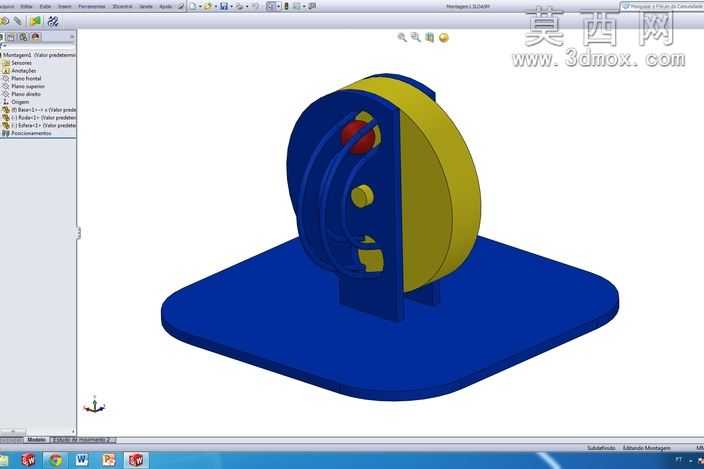Switch to the ConfigurationManager panel tab icon
The width and height of the screenshot is (704, 469).
(23, 37)
